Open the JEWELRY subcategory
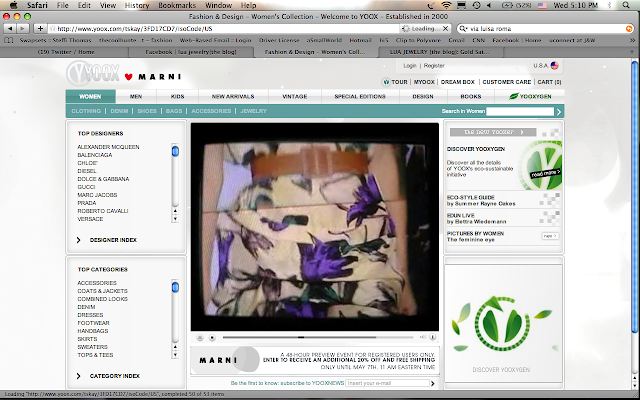This screenshot has height=400, width=640. tap(253, 111)
